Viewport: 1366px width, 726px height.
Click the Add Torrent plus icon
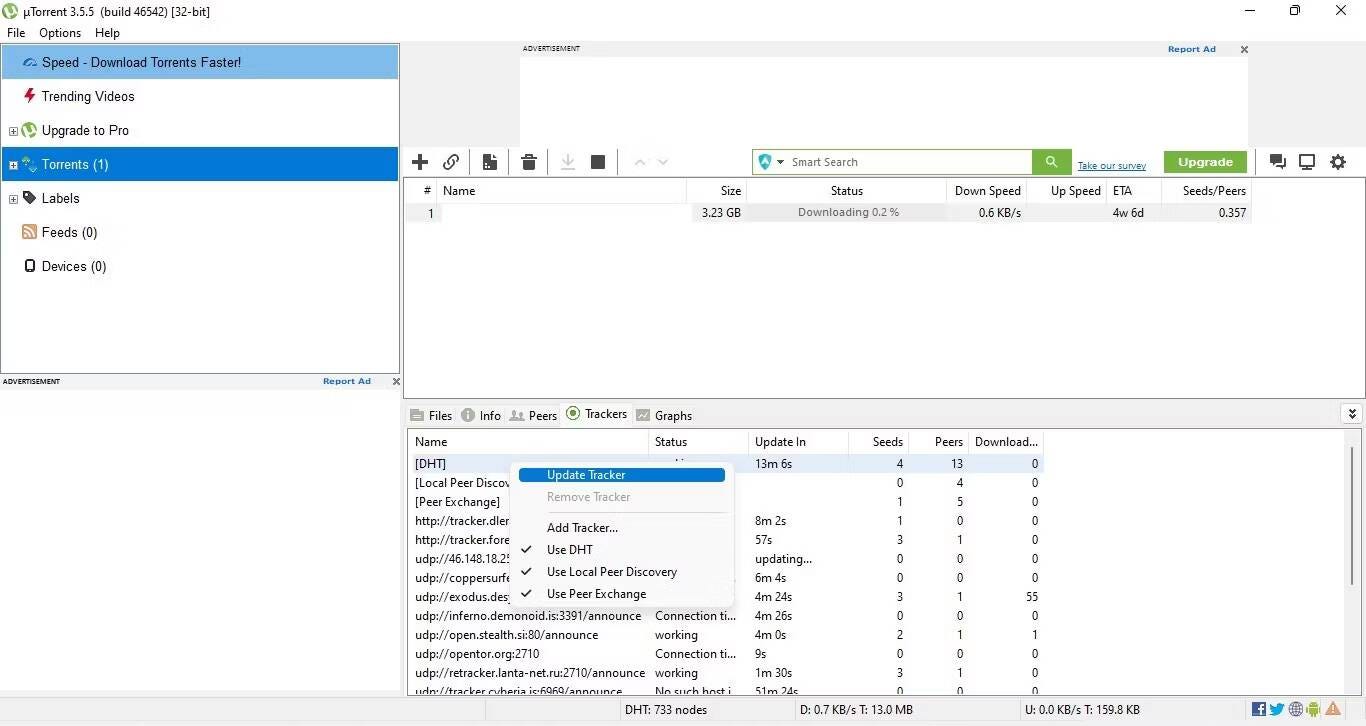[x=420, y=161]
